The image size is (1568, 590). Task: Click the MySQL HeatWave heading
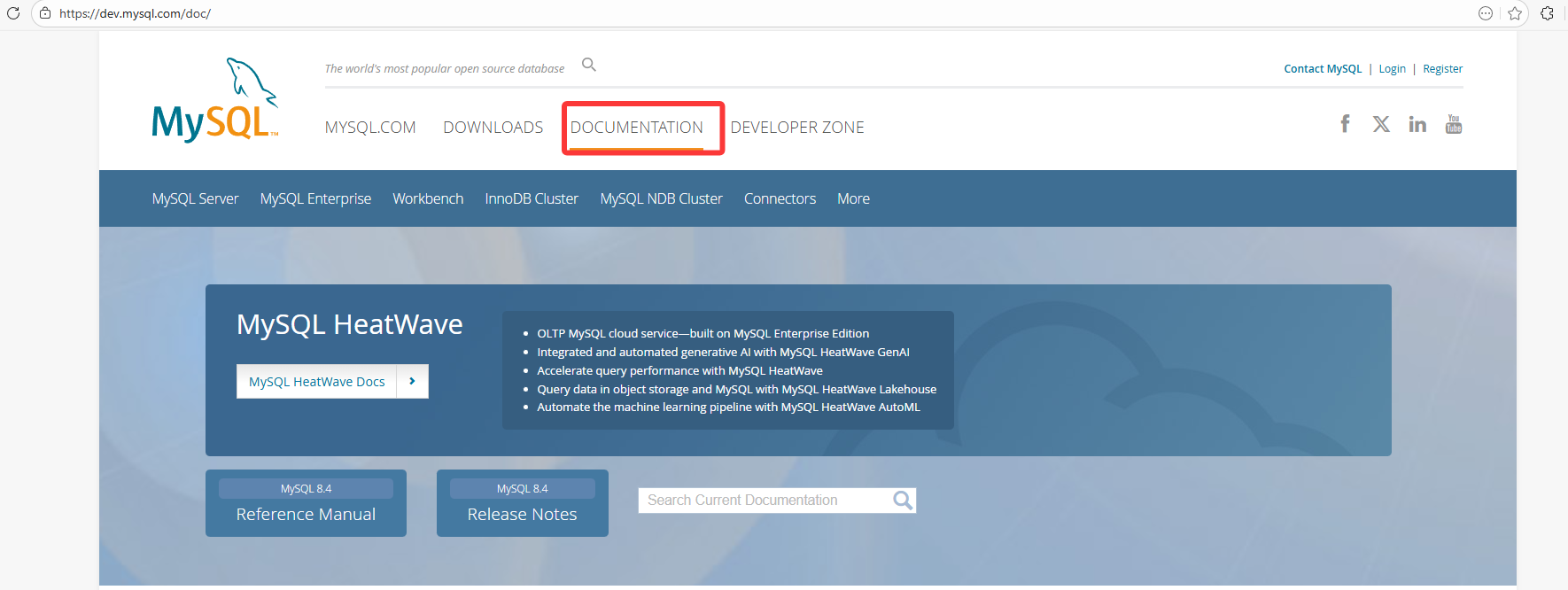point(349,324)
